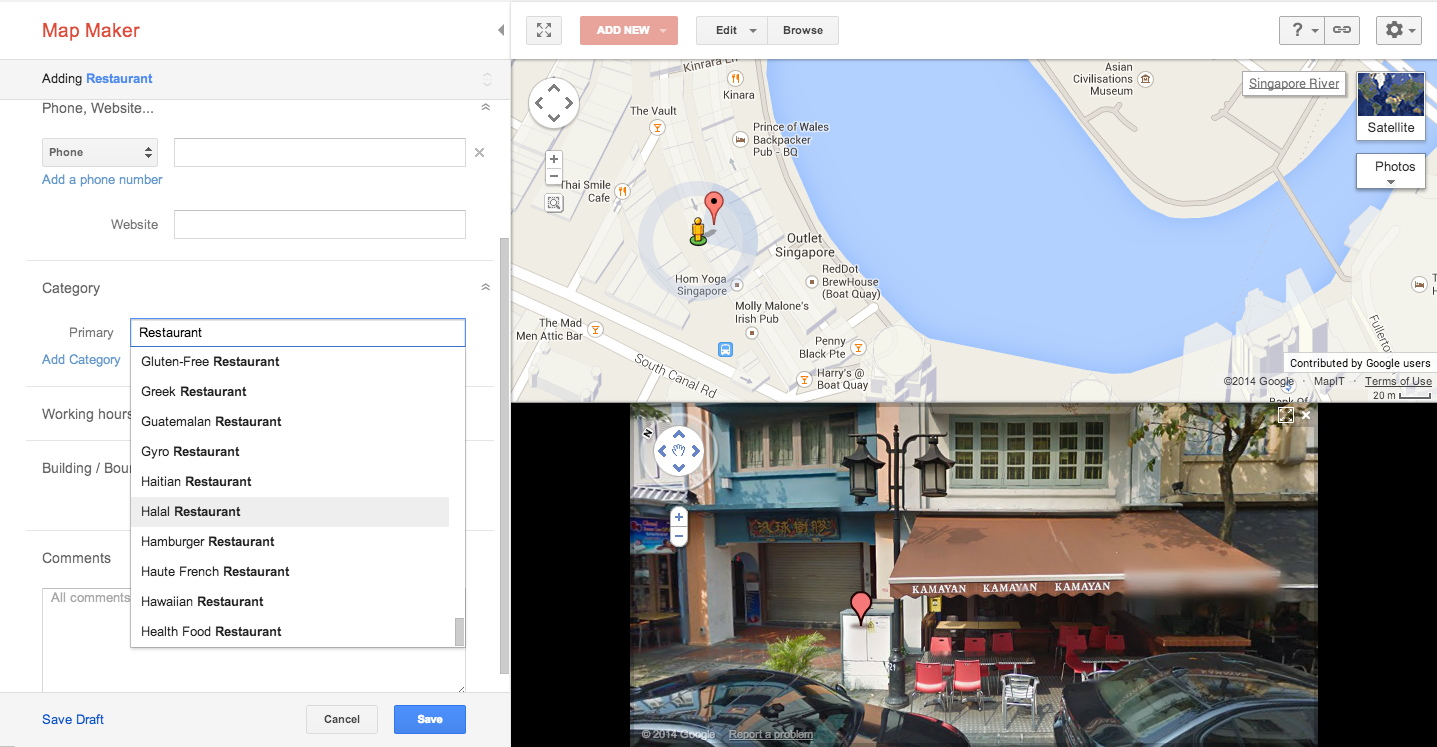Click the Primary category combo box
The height and width of the screenshot is (747, 1437).
[298, 332]
